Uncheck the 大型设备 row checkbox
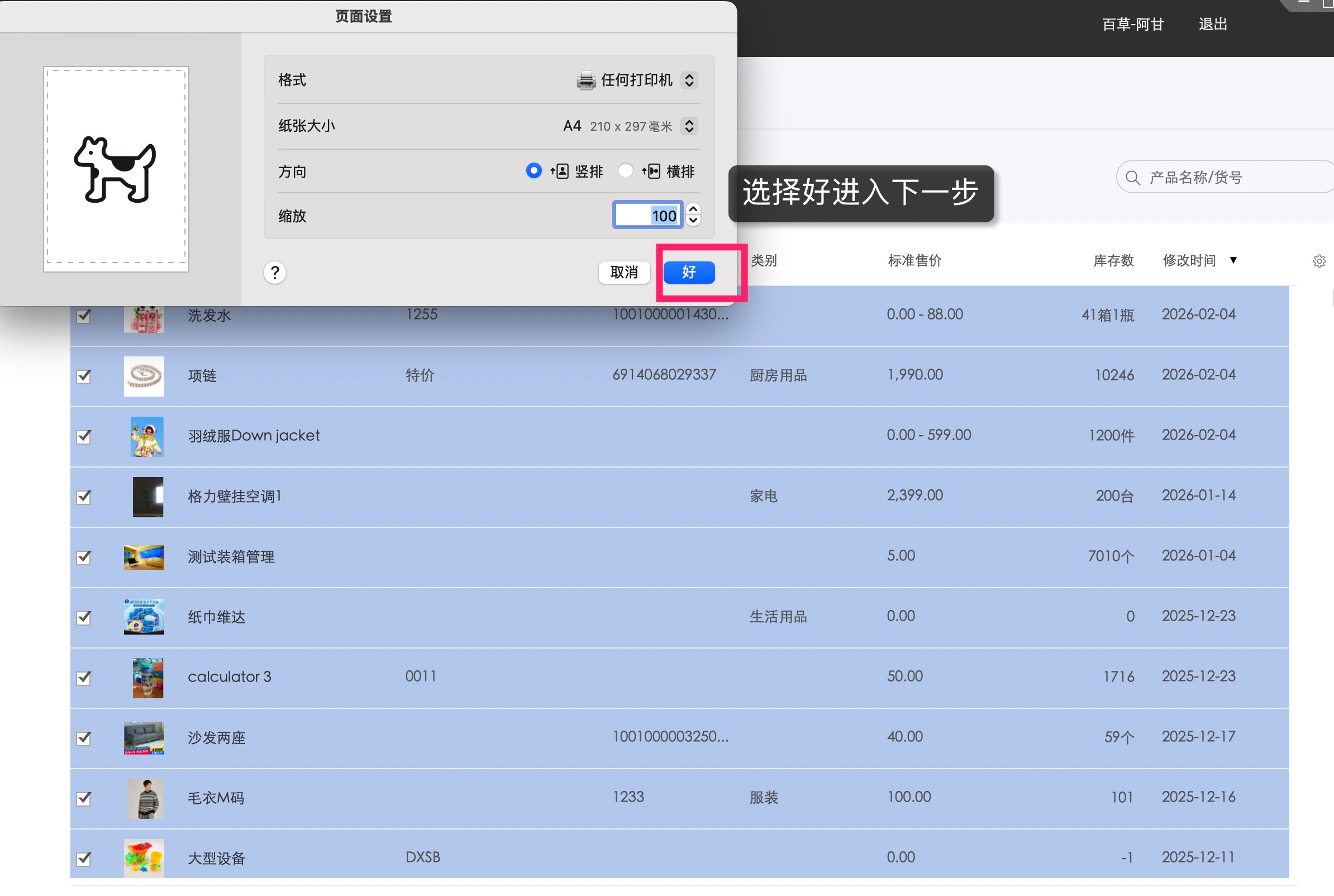 [x=83, y=858]
